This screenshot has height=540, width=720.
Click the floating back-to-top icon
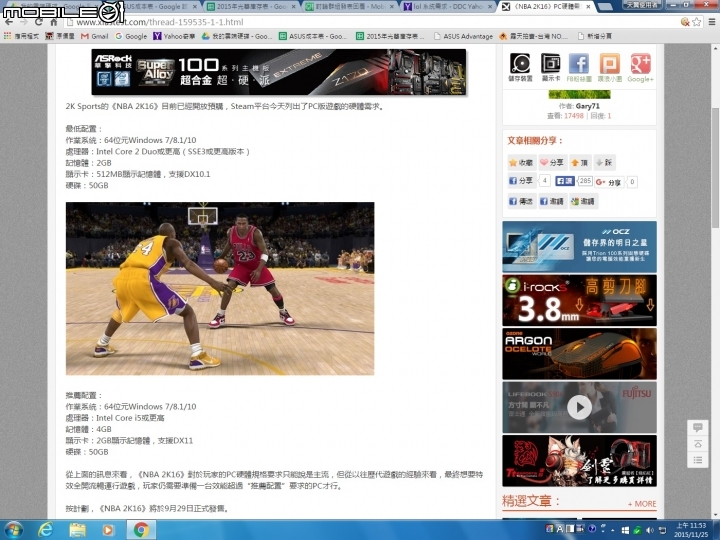click(698, 444)
